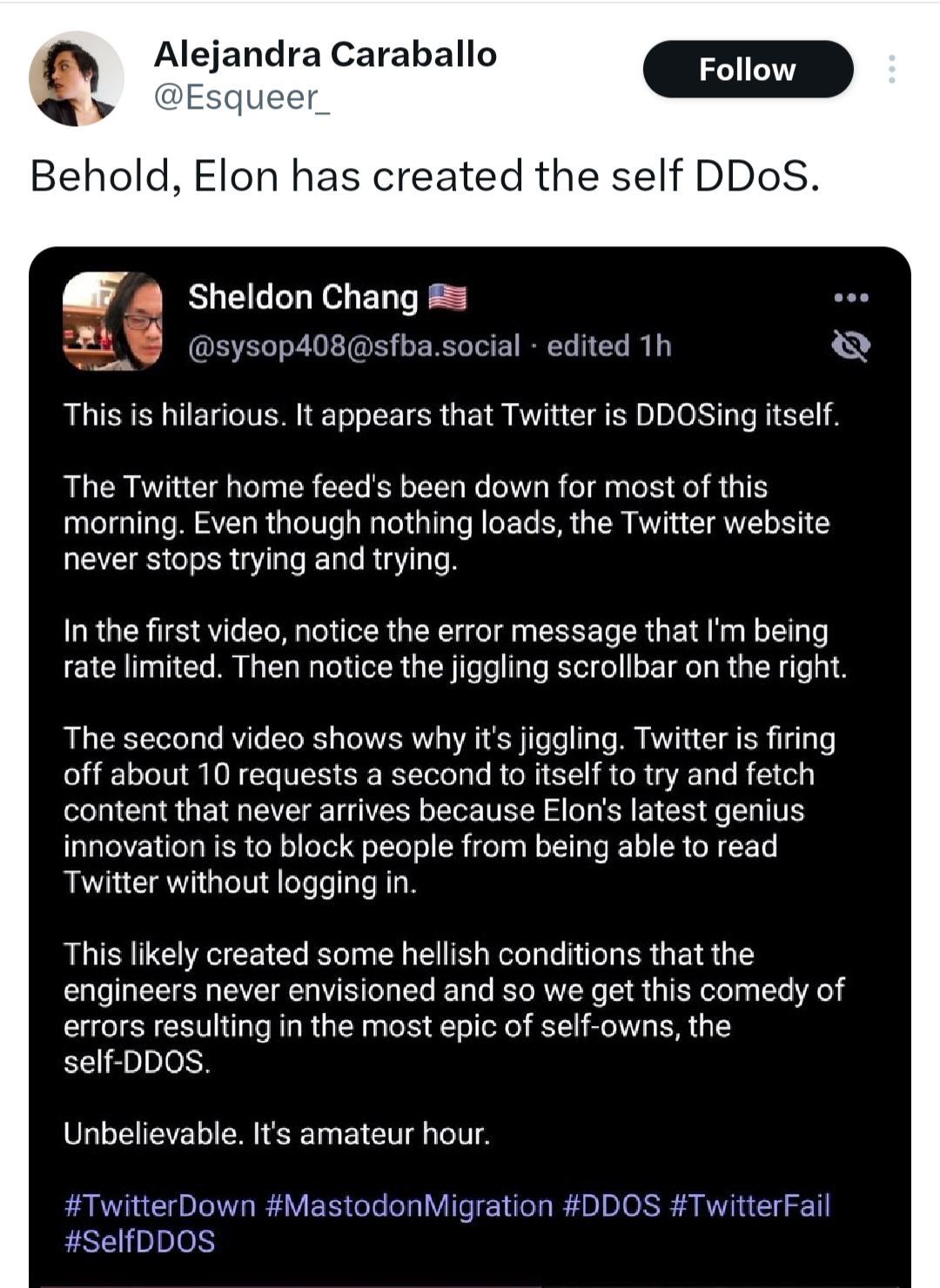Open Alejandra Caraballo's profile picture
This screenshot has height=1288, width=940.
(77, 78)
